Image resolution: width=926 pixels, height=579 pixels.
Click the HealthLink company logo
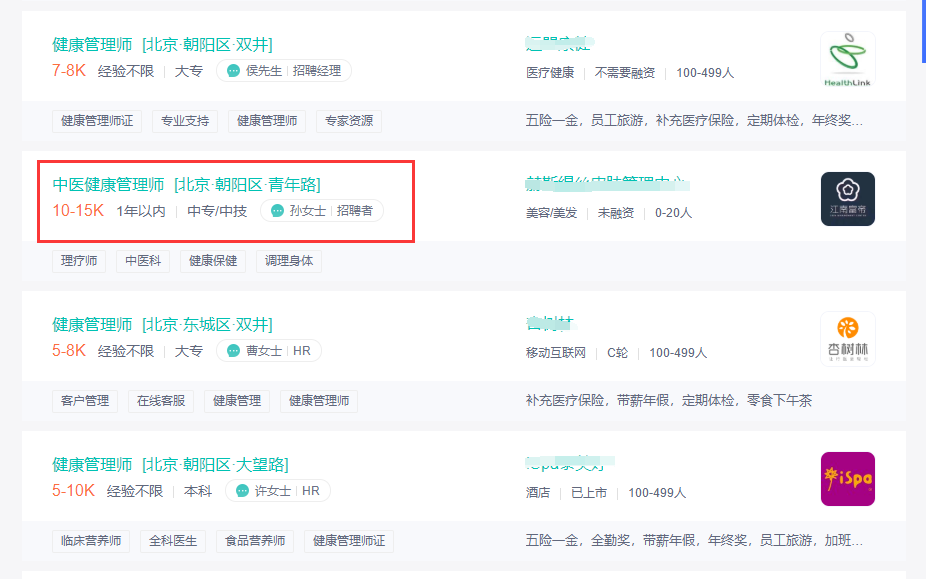click(847, 59)
